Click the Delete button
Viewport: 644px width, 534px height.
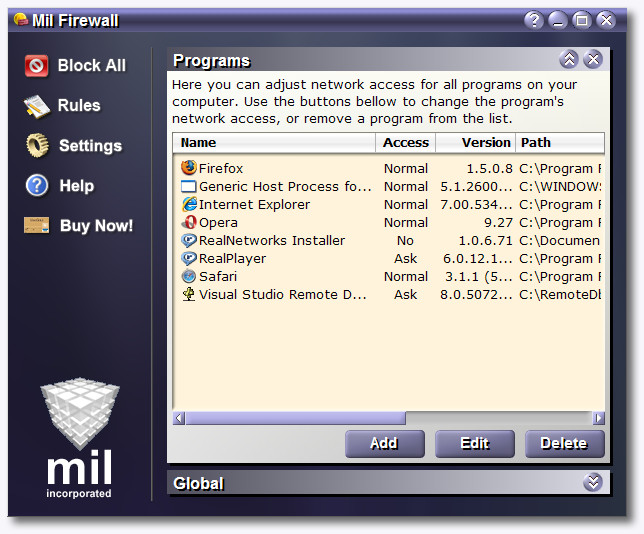click(x=565, y=444)
